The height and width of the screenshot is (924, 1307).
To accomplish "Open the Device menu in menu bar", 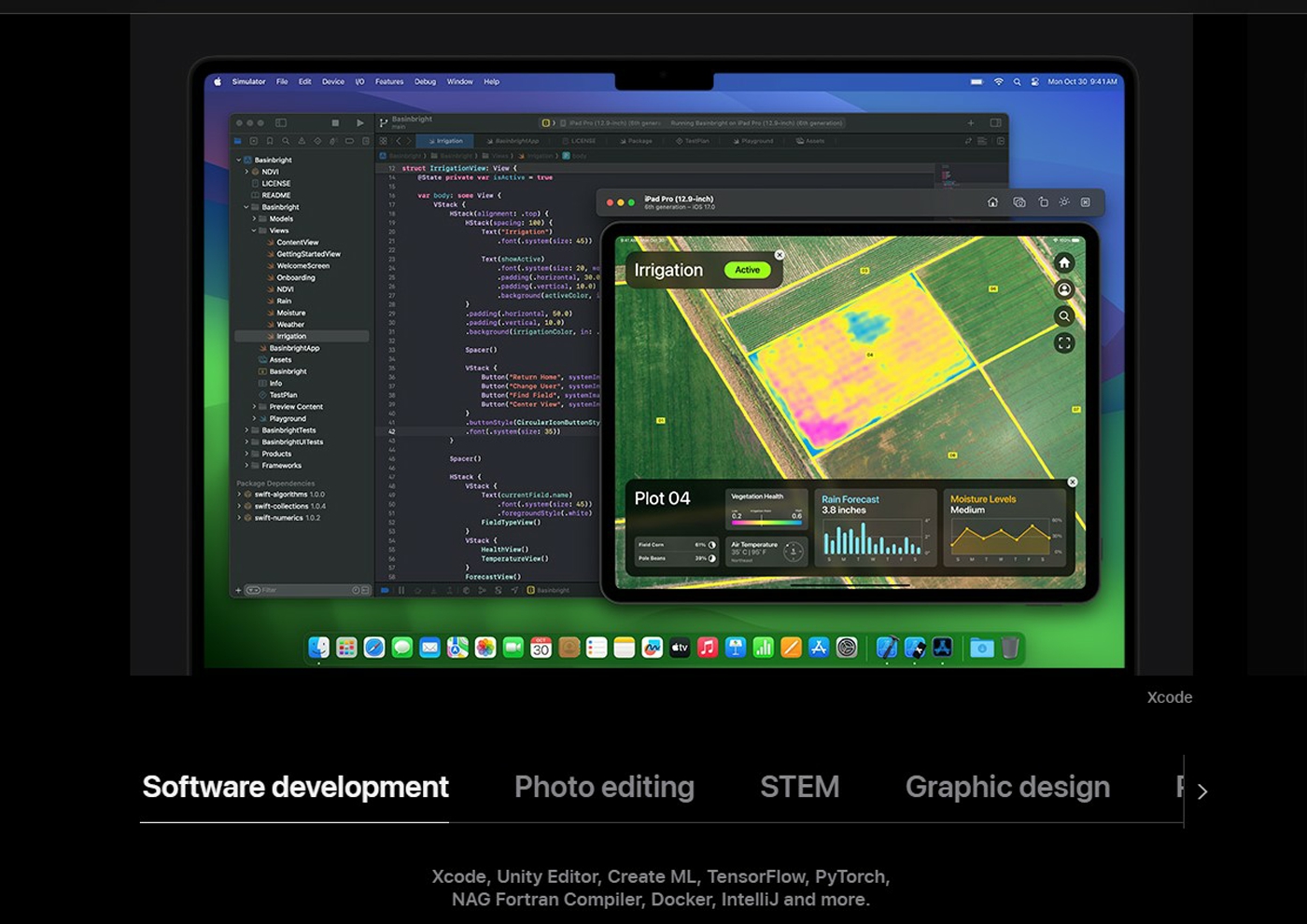I will [x=333, y=82].
